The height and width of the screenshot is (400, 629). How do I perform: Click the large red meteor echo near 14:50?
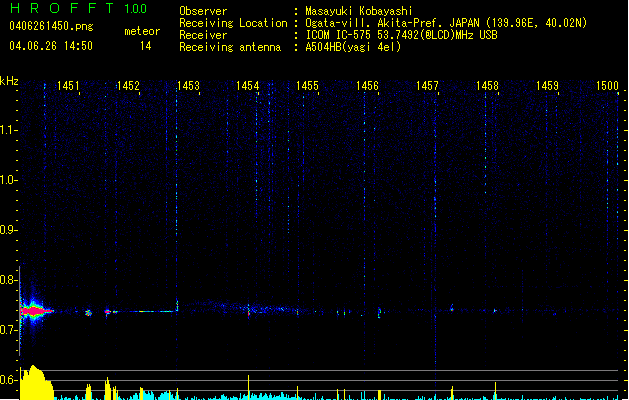click(x=36, y=311)
